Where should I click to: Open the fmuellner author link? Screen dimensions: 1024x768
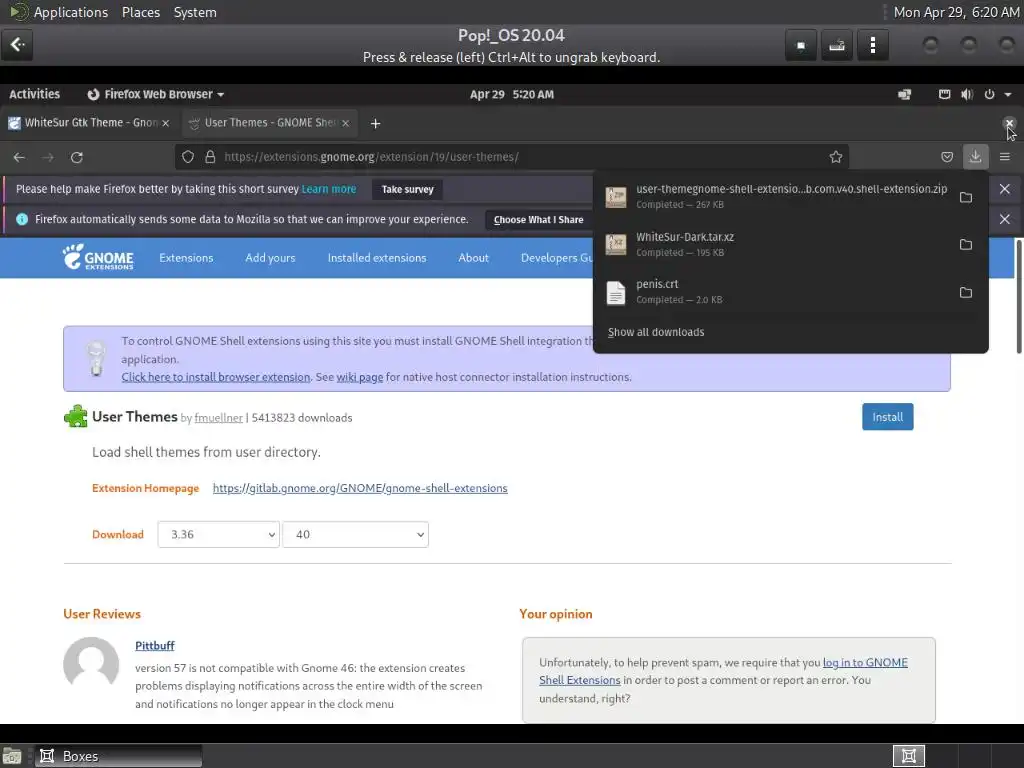[218, 418]
